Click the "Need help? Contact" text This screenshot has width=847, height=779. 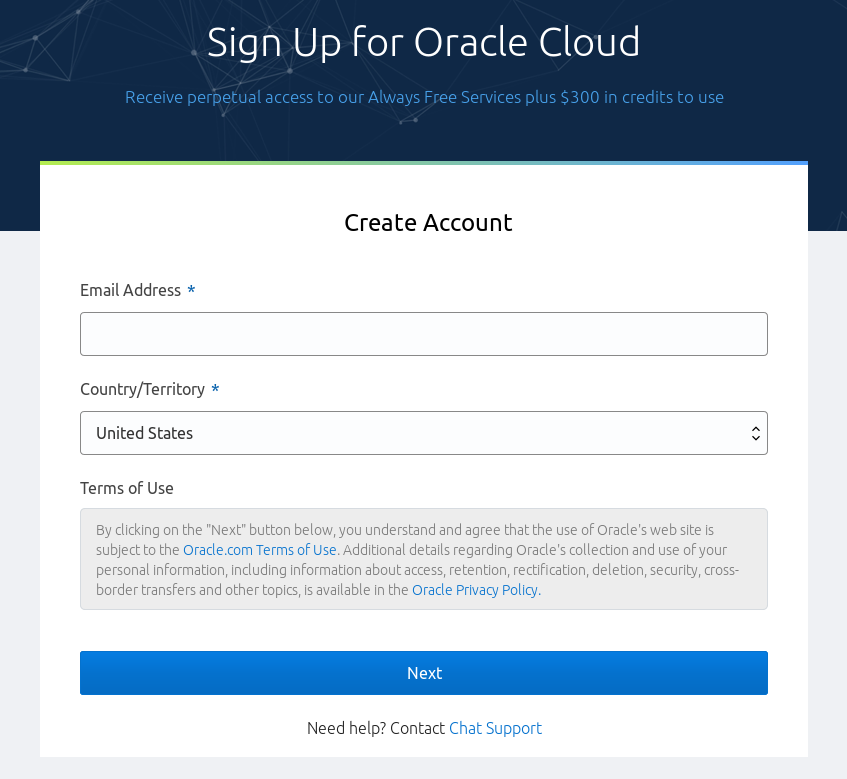pos(375,728)
